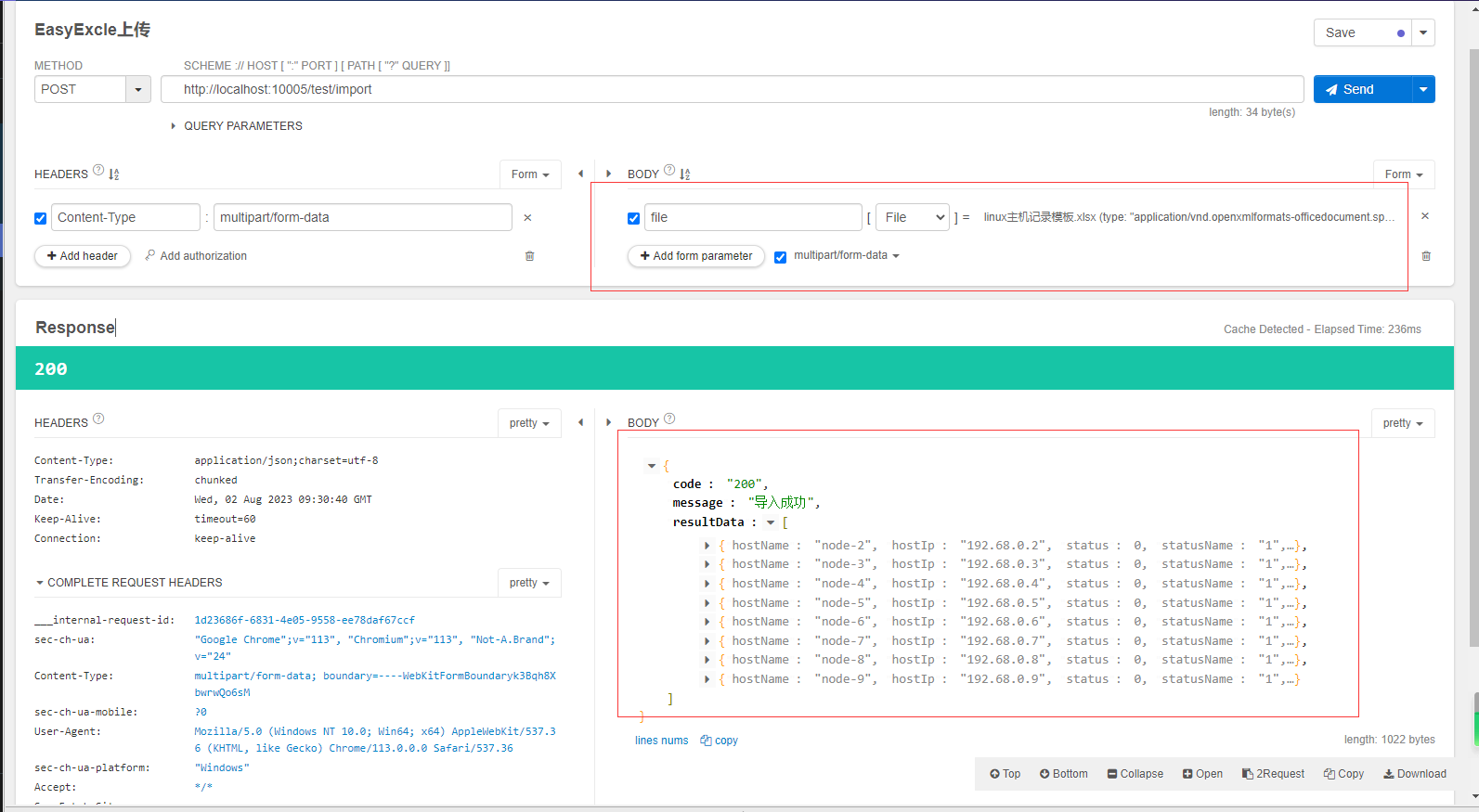Click the 200 status code bar
Viewport: 1479px width, 812px height.
tap(734, 368)
